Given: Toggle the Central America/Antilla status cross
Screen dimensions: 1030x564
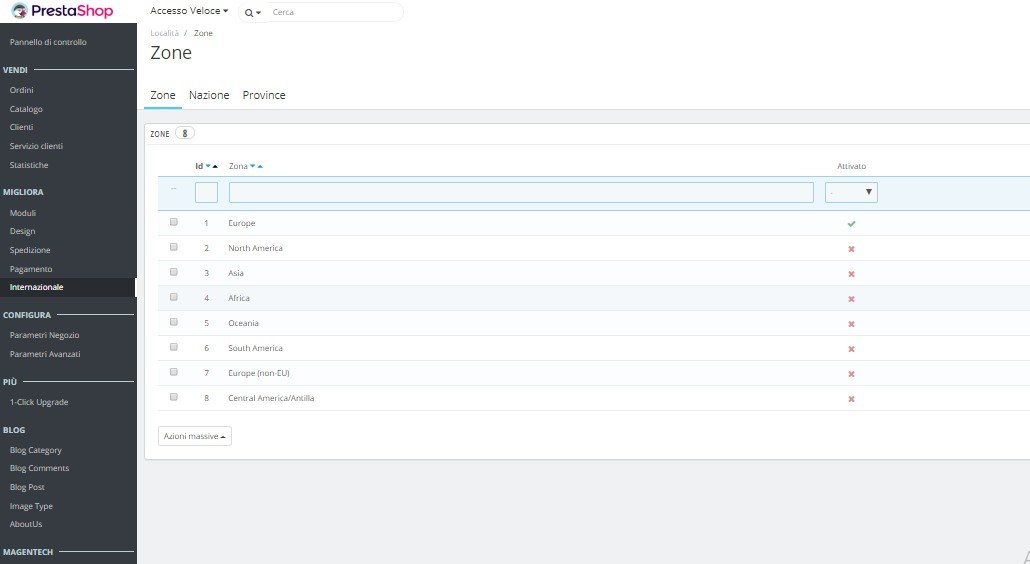Looking at the screenshot, I should coord(851,399).
